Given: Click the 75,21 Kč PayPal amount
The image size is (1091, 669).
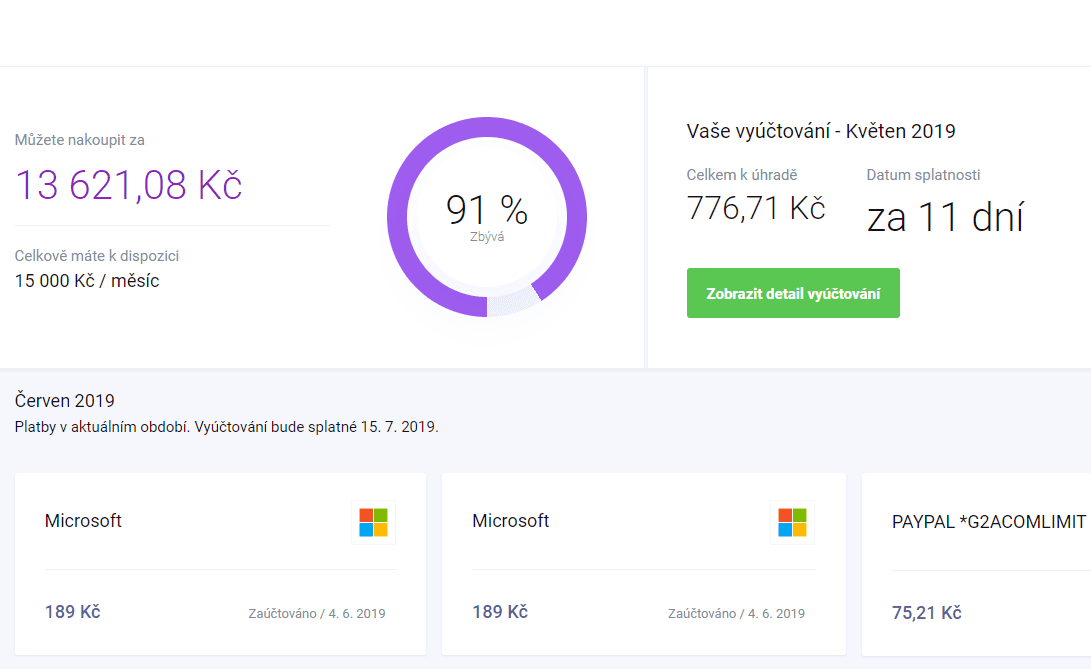Looking at the screenshot, I should click(927, 613).
